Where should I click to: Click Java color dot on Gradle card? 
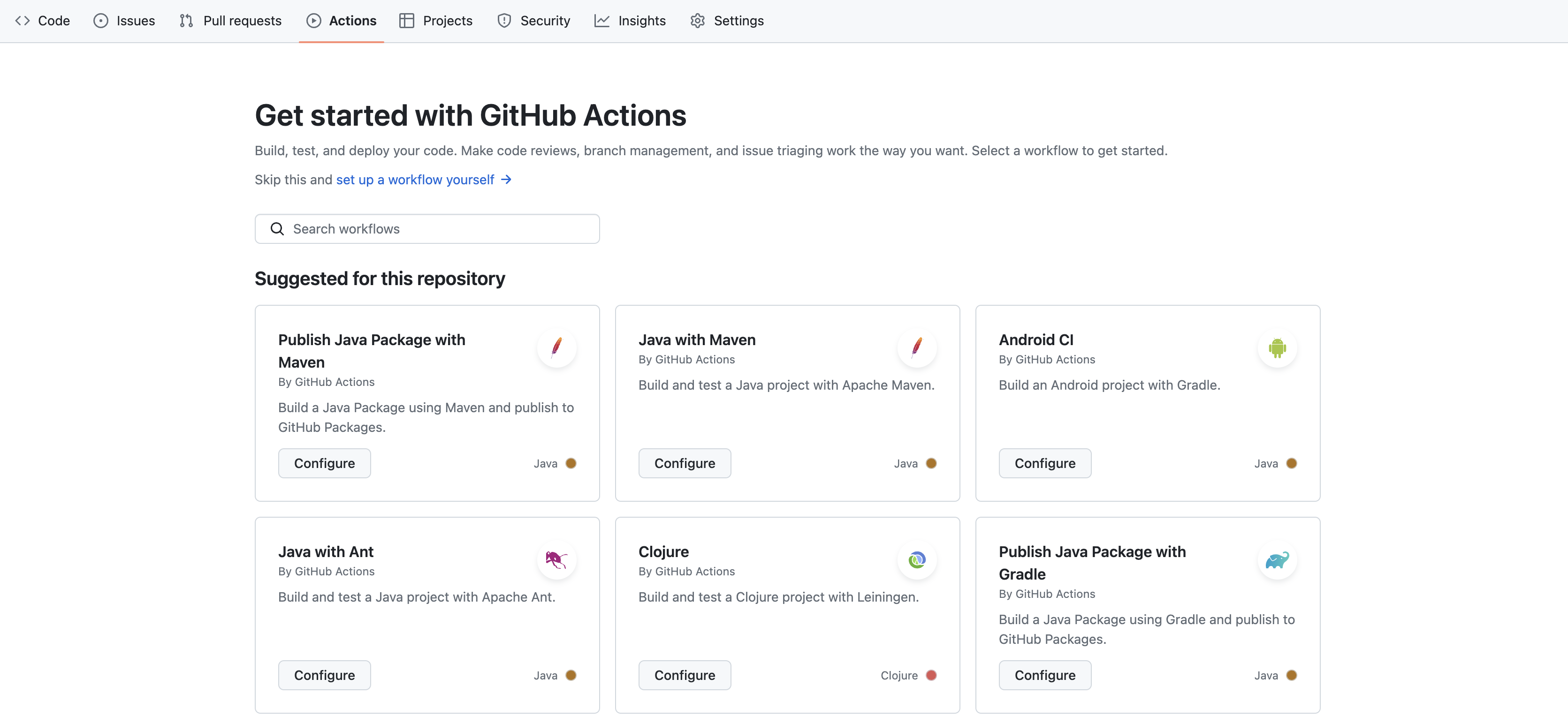[x=1292, y=675]
